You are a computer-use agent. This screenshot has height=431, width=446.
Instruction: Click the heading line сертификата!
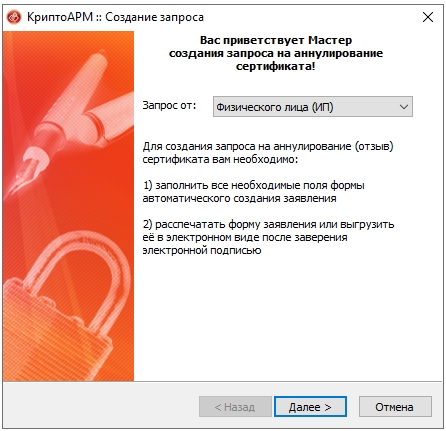276,66
